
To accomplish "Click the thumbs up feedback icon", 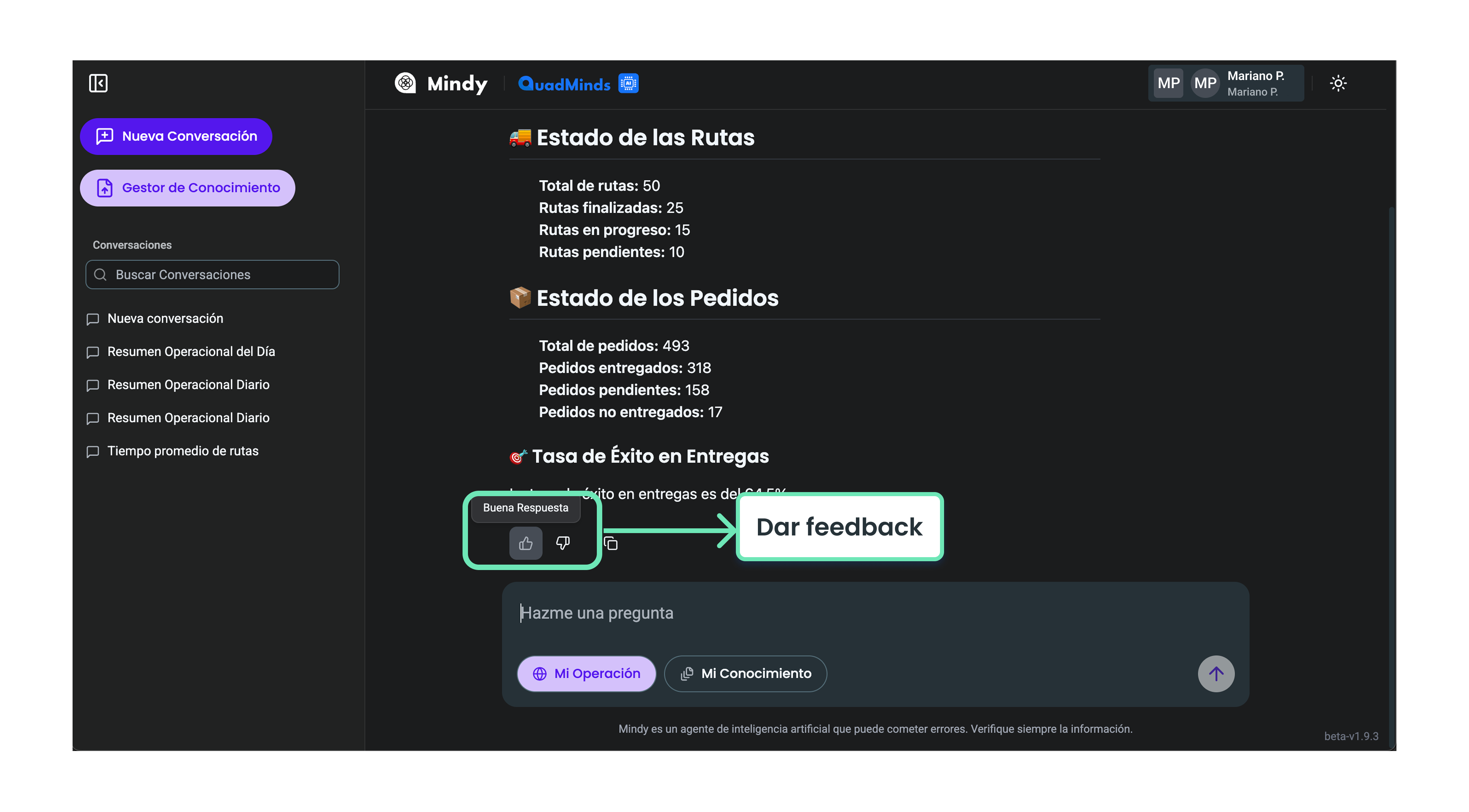I will tap(526, 543).
